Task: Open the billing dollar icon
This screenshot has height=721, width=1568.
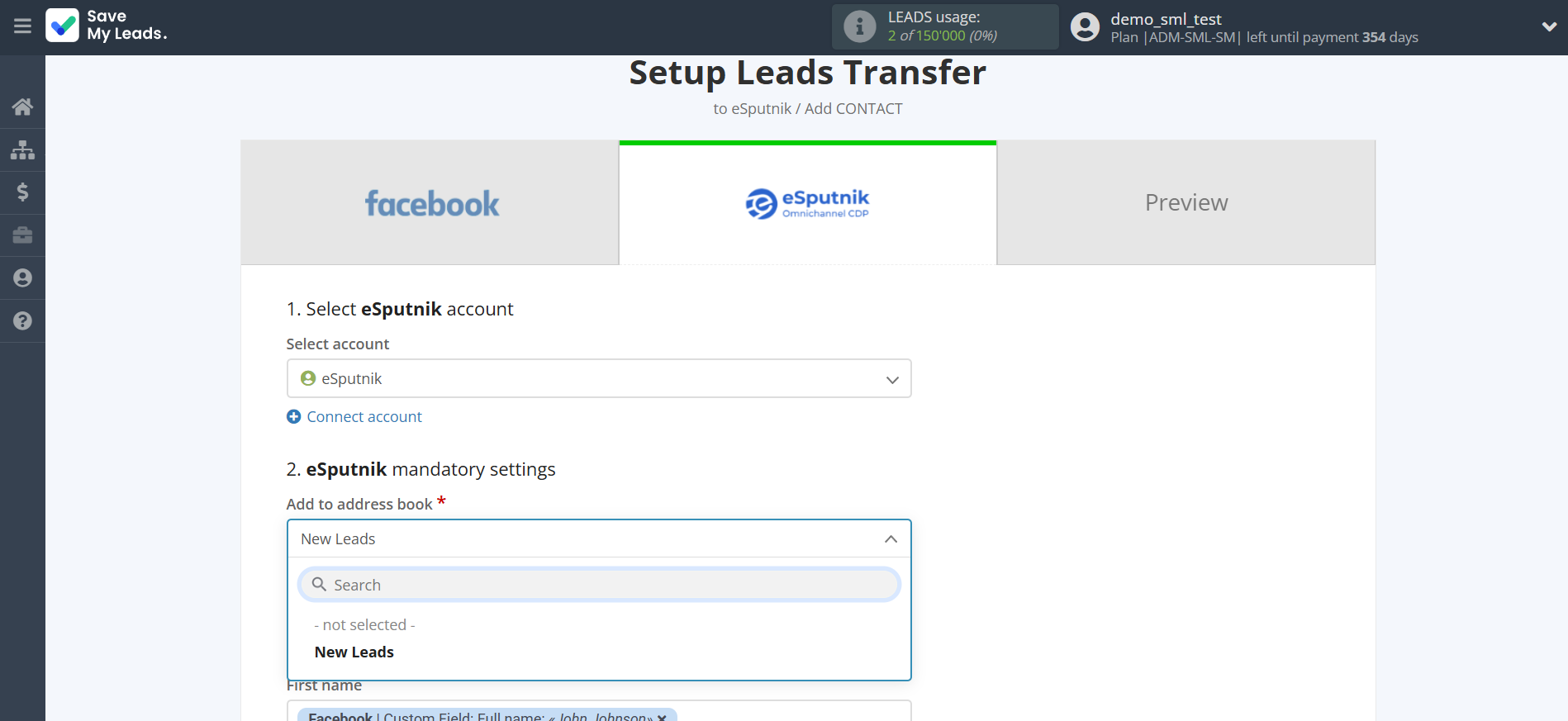Action: point(22,192)
